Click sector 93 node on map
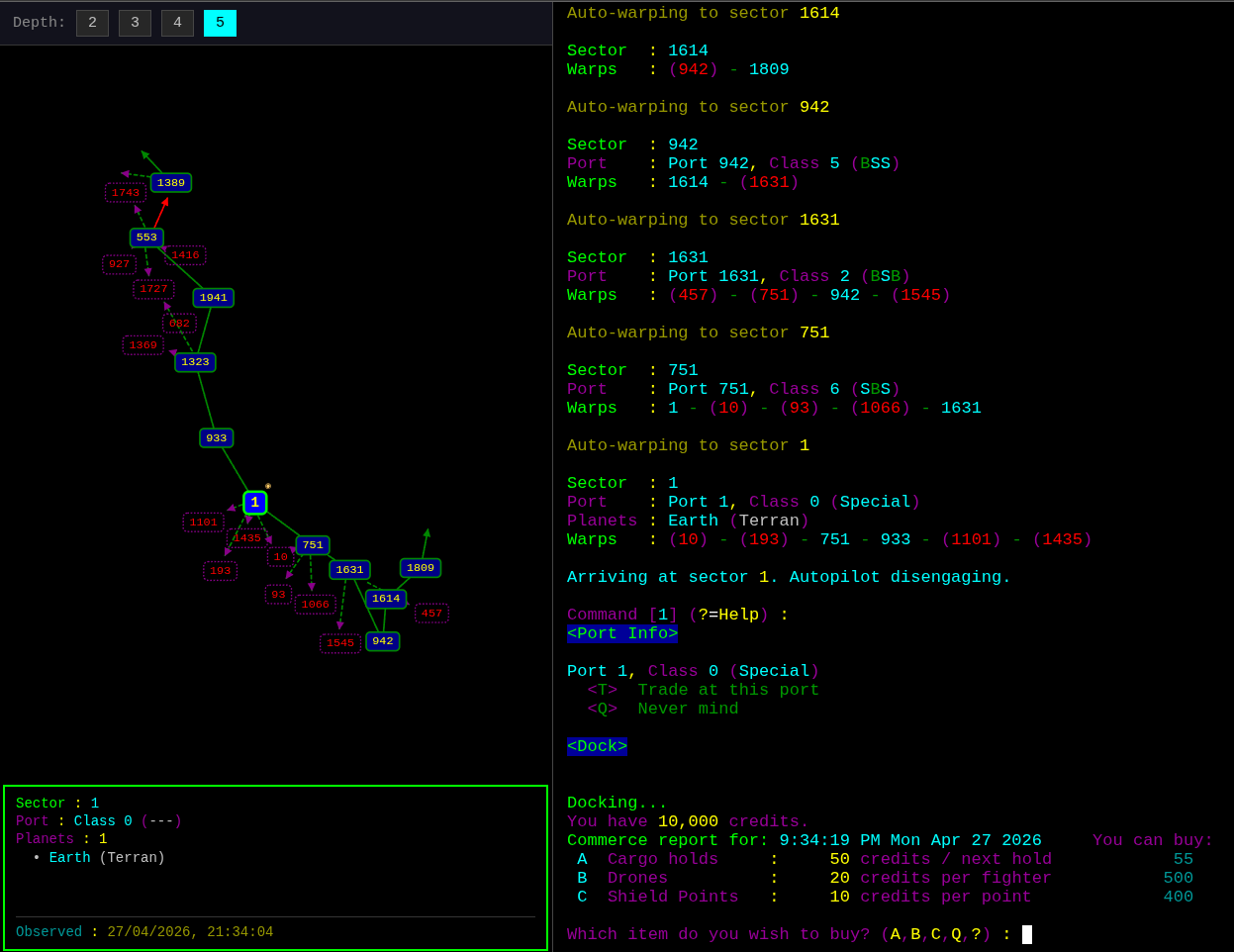The image size is (1234, 952). coord(278,595)
